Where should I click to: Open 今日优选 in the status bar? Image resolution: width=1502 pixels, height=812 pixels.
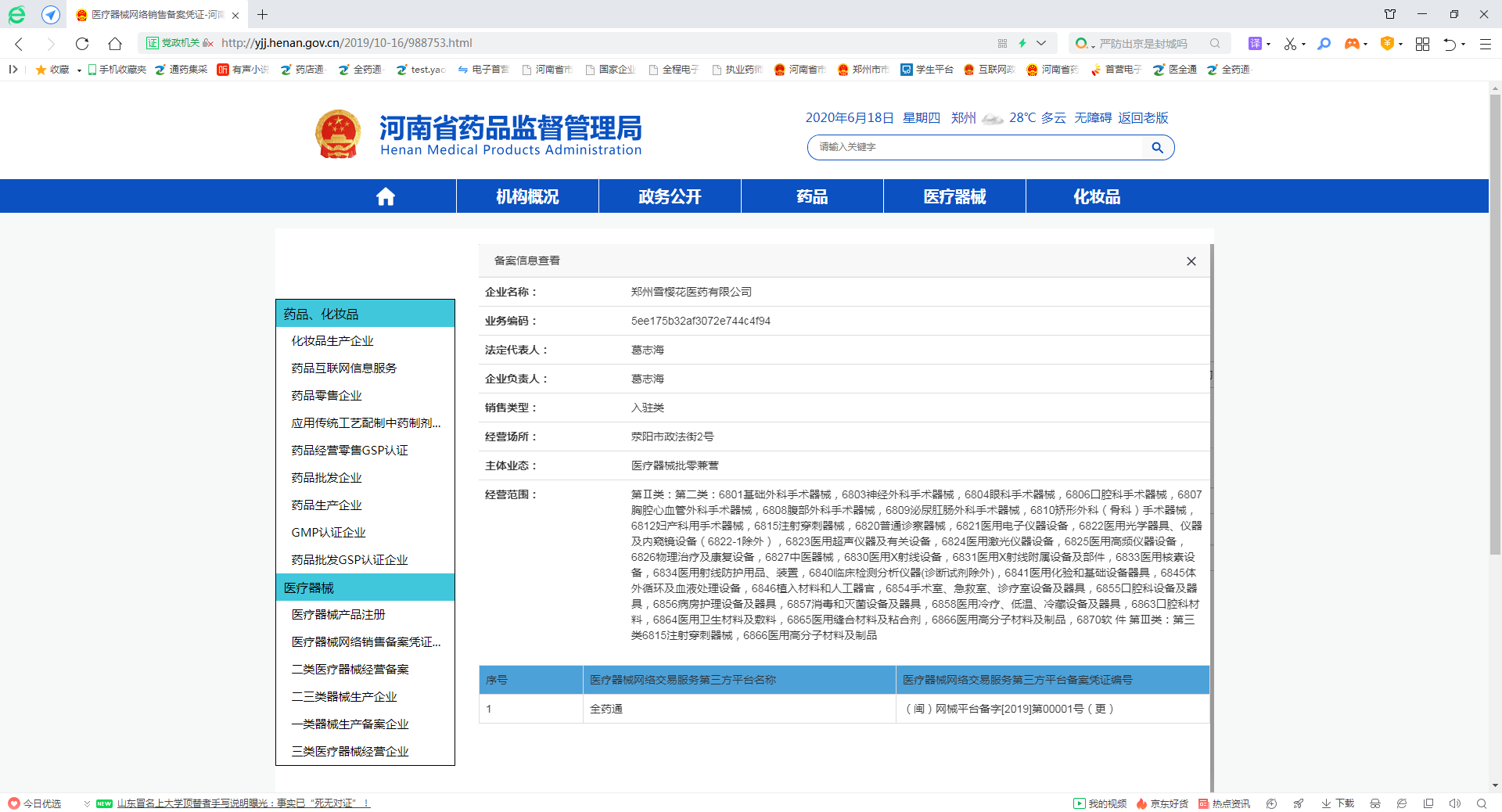34,803
